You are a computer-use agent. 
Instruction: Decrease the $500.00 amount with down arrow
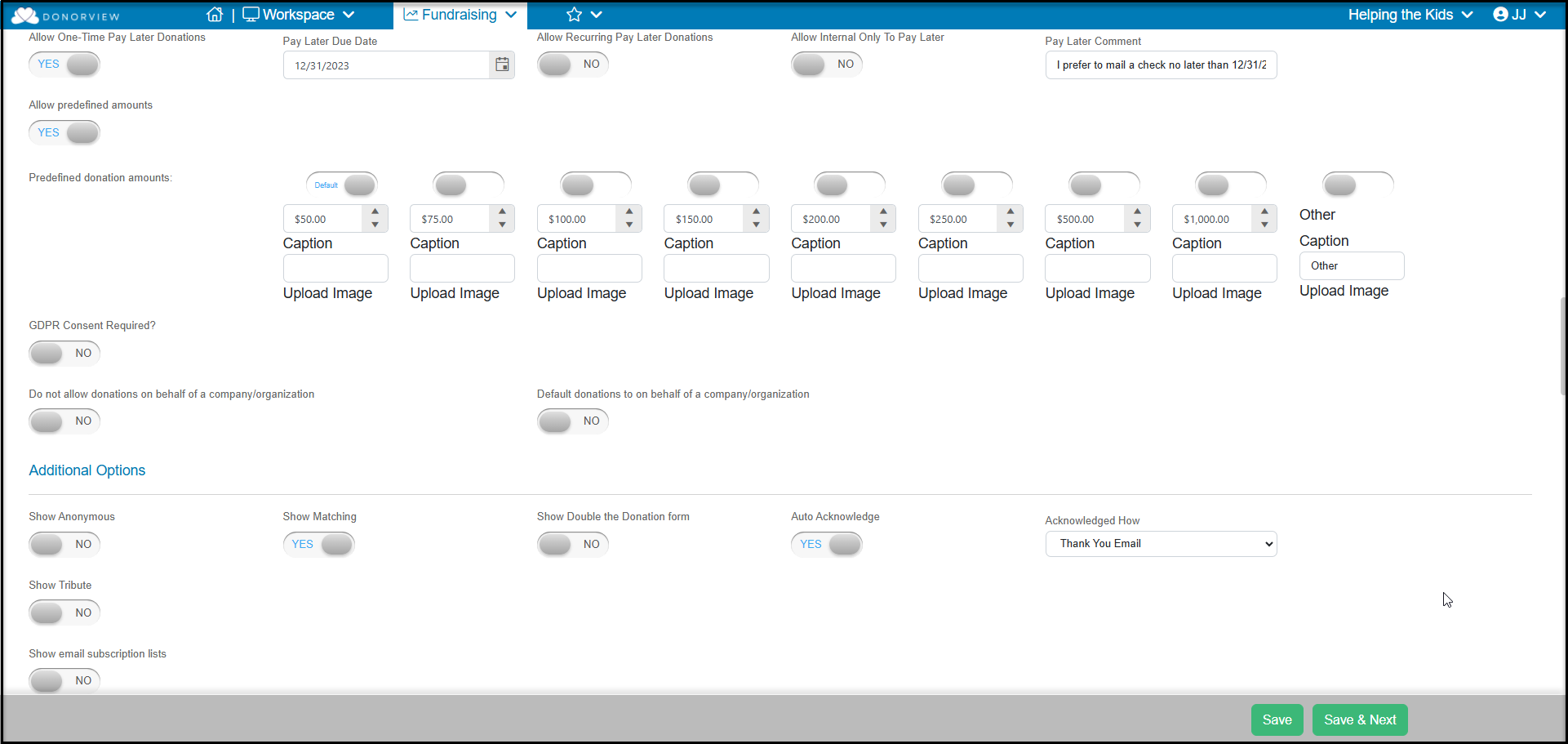click(1137, 225)
